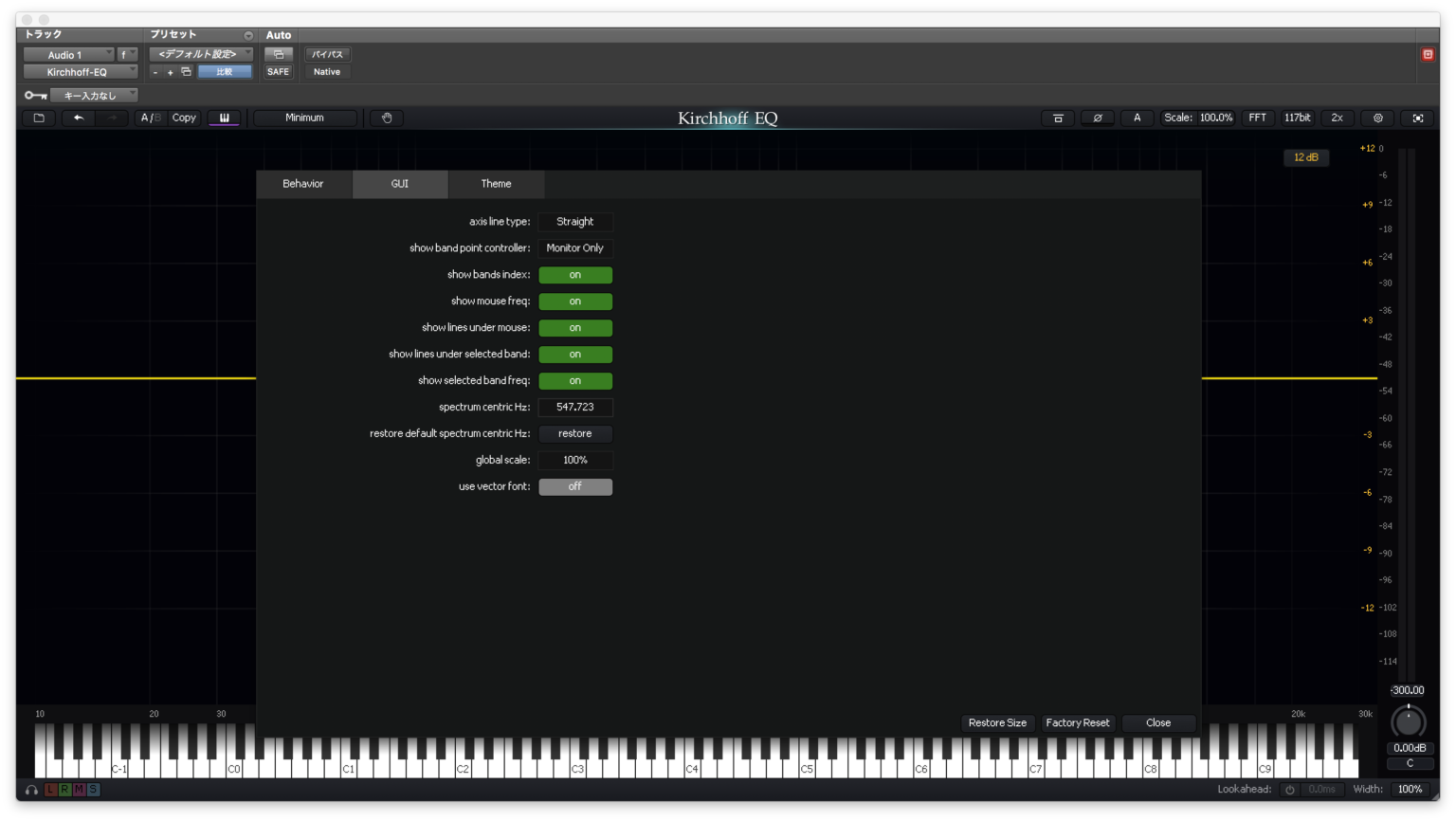
Task: Open the デフォルト設定 preset dropdown
Action: pos(201,54)
